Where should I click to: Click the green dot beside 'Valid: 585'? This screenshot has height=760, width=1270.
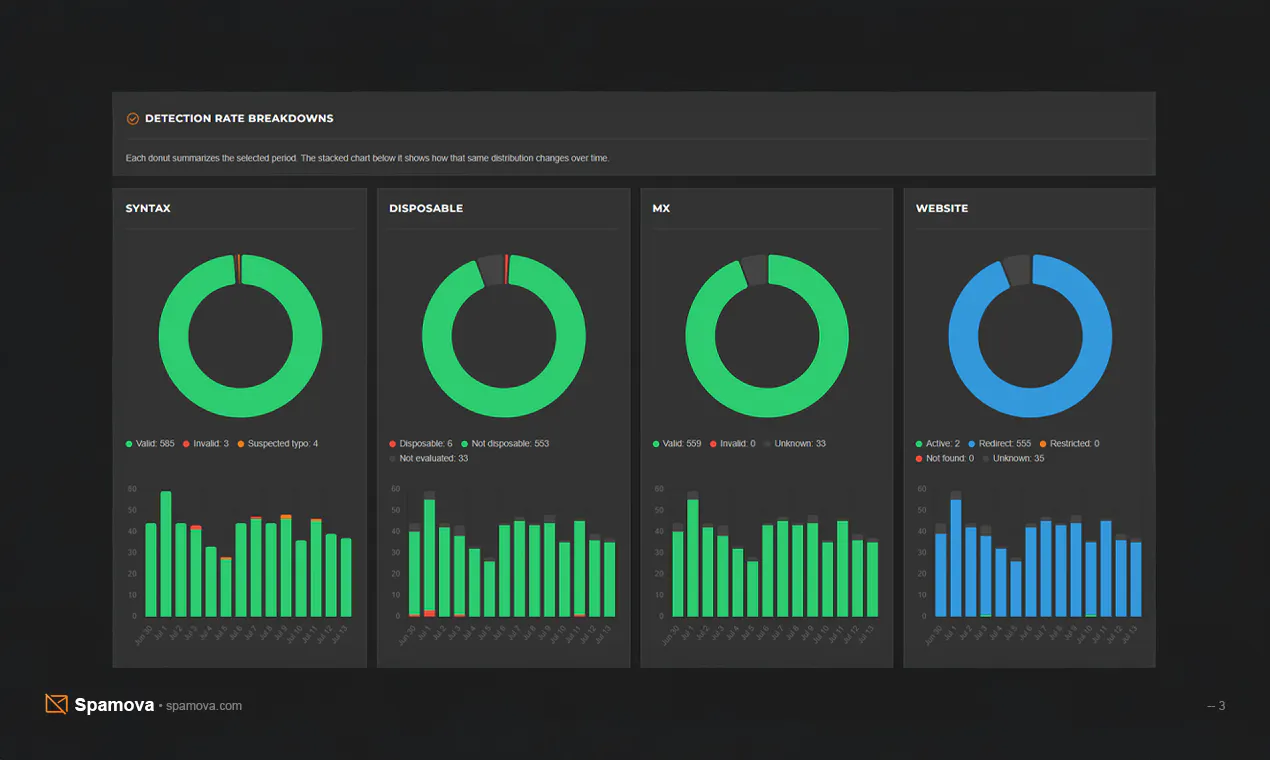coord(129,444)
